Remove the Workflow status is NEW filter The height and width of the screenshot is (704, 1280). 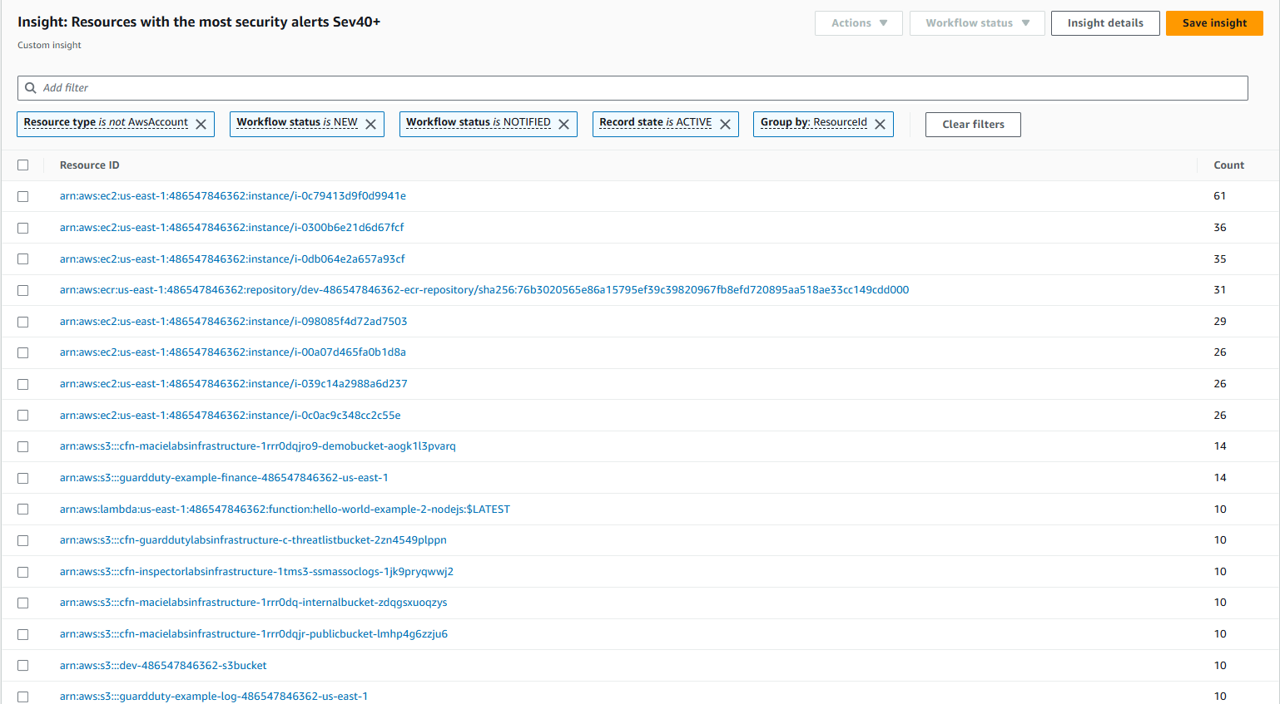pos(371,124)
